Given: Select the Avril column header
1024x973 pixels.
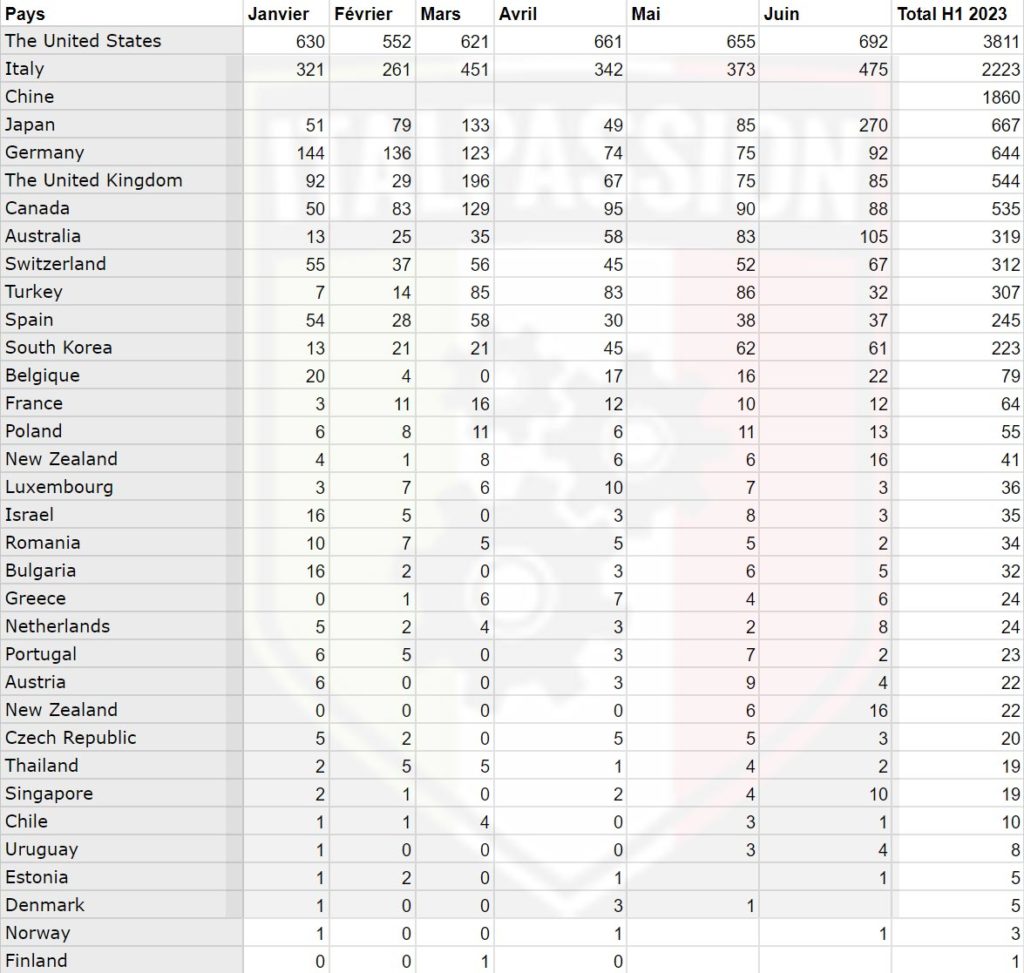Looking at the screenshot, I should 520,14.
